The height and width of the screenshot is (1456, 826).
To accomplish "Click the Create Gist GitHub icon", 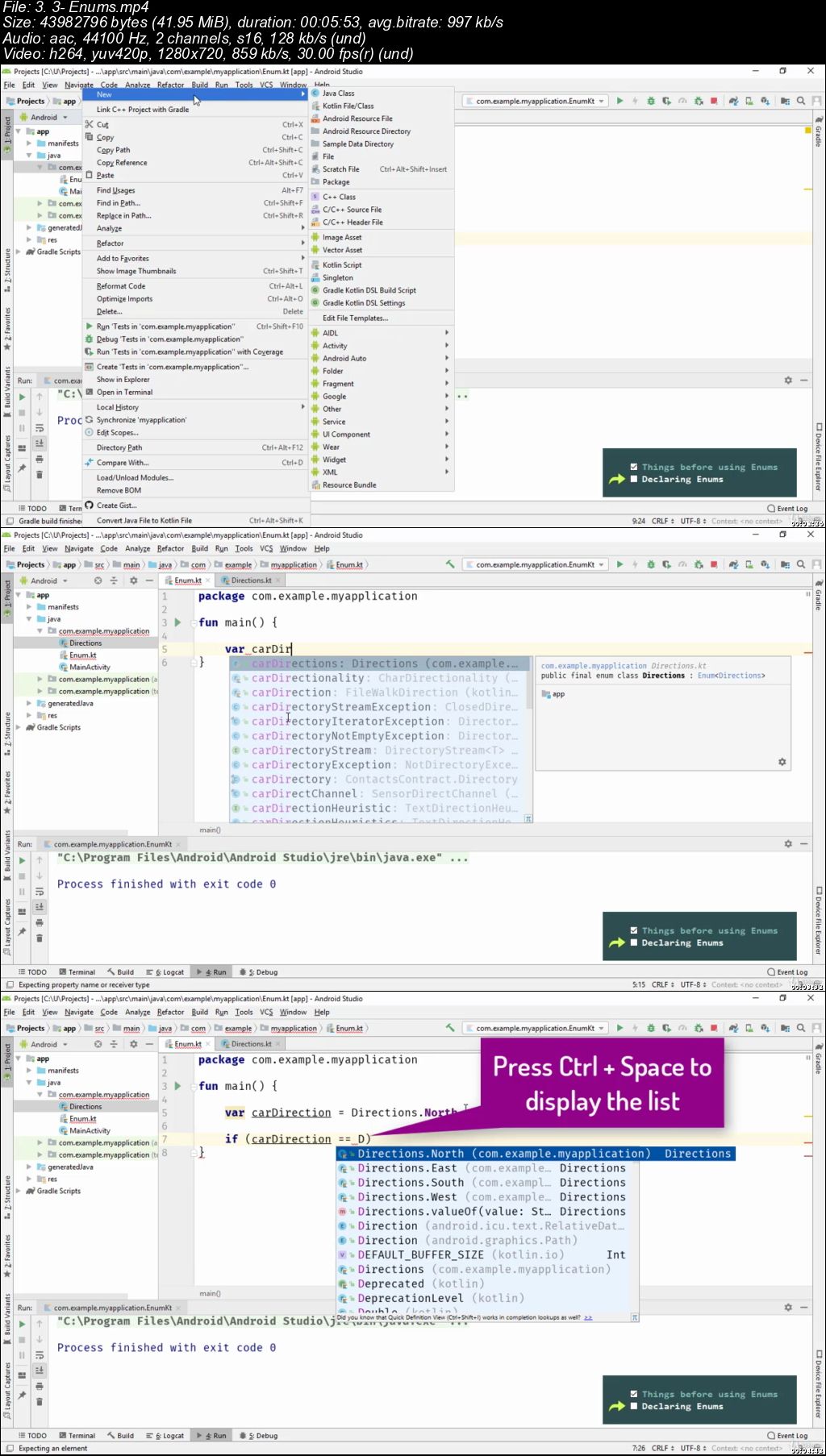I will (x=90, y=505).
